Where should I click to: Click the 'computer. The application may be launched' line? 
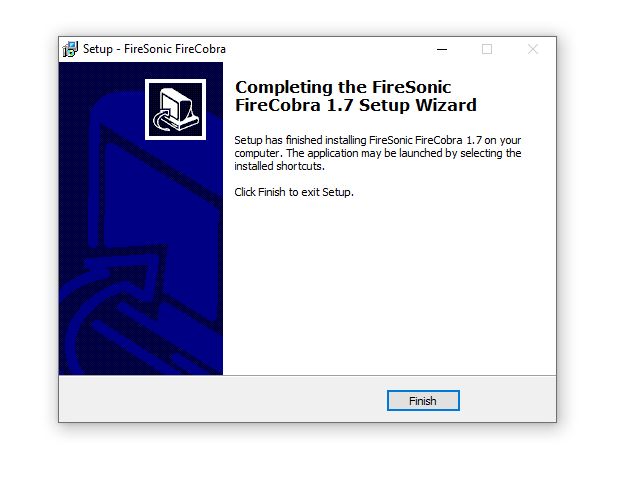[x=378, y=153]
